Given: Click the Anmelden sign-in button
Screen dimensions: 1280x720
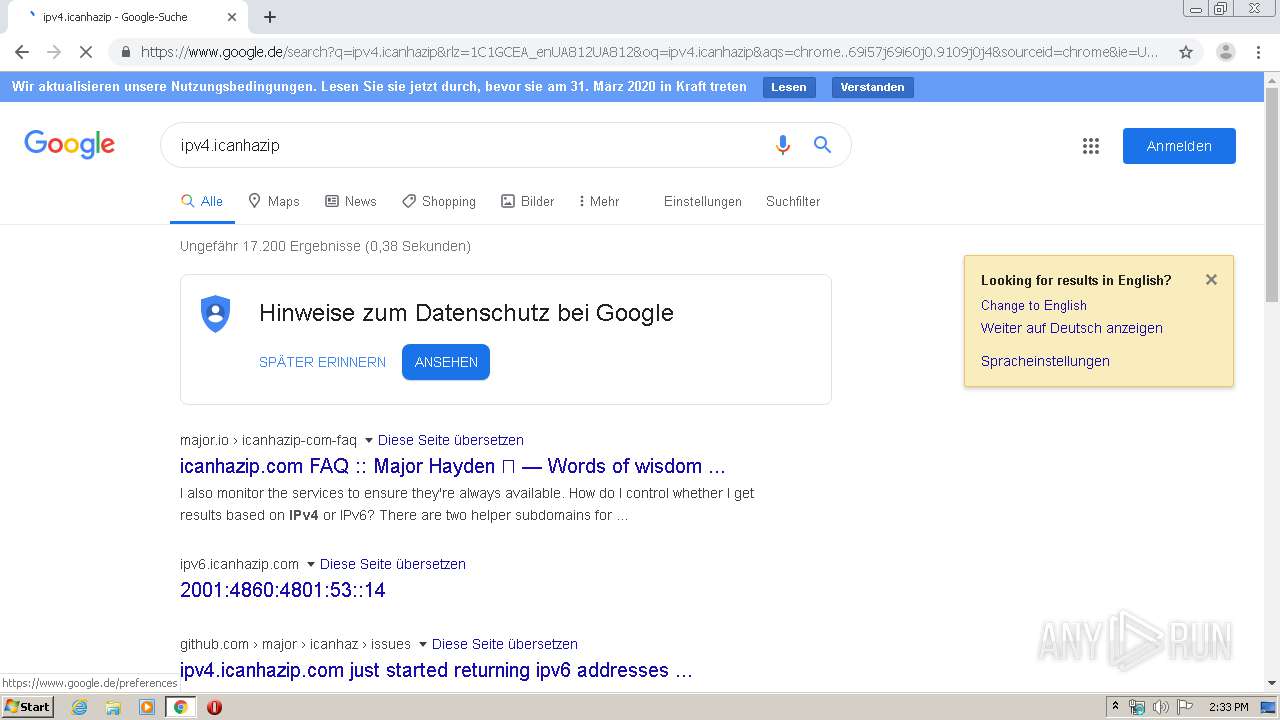Looking at the screenshot, I should click(x=1179, y=146).
